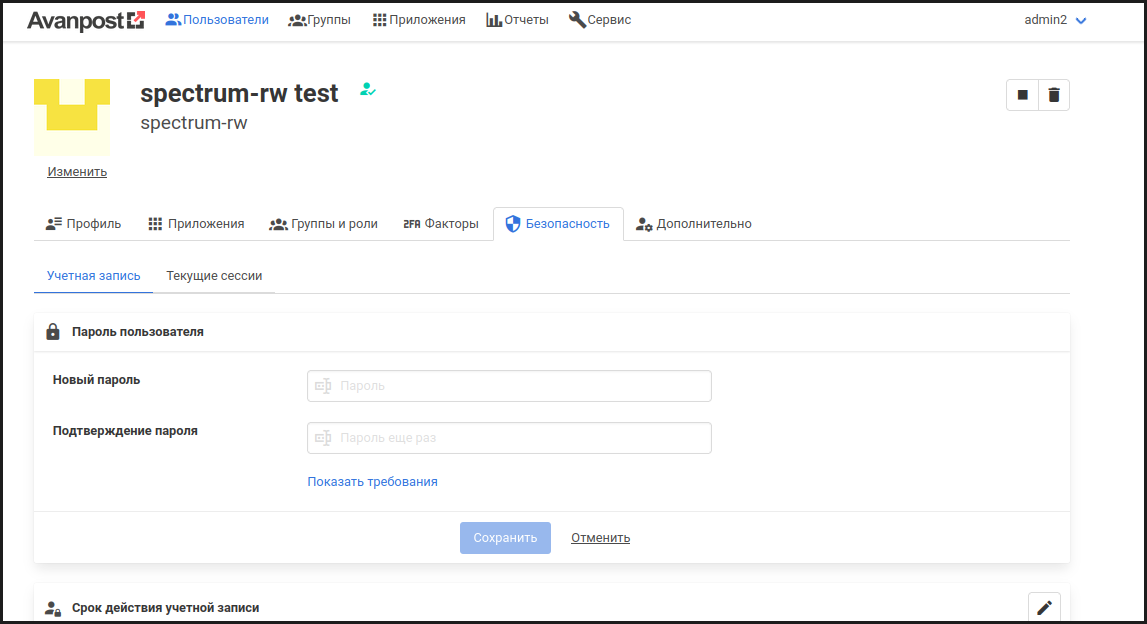Viewport: 1147px width, 624px height.
Task: Switch to the Факторы 2FA tab
Action: click(x=440, y=224)
